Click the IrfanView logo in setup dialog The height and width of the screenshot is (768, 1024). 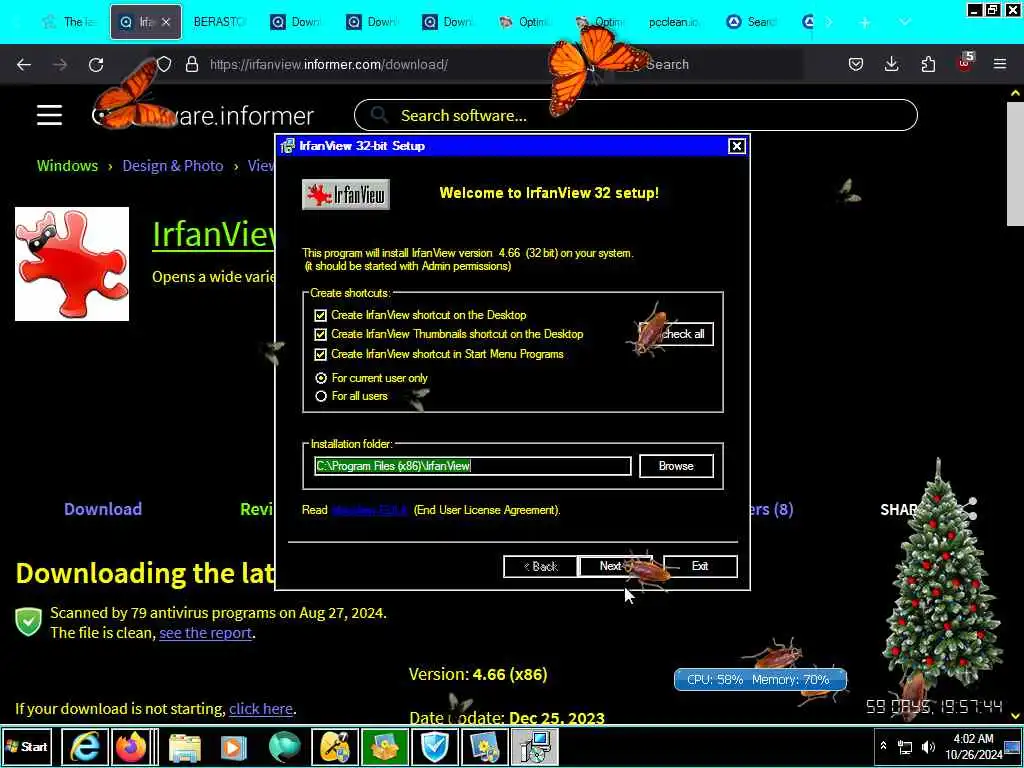tap(345, 194)
